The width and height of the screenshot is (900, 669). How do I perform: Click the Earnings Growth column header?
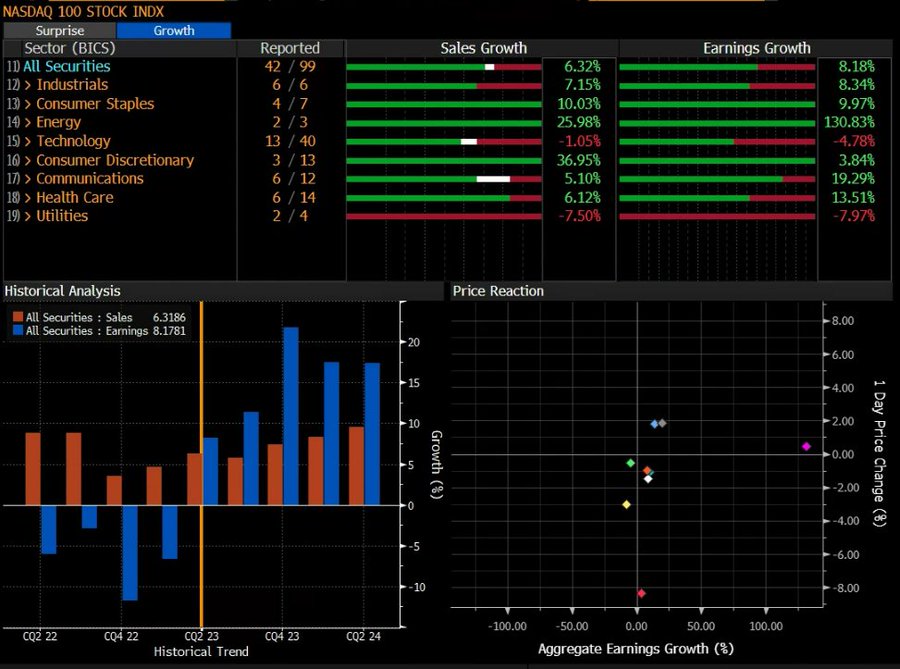click(x=757, y=48)
